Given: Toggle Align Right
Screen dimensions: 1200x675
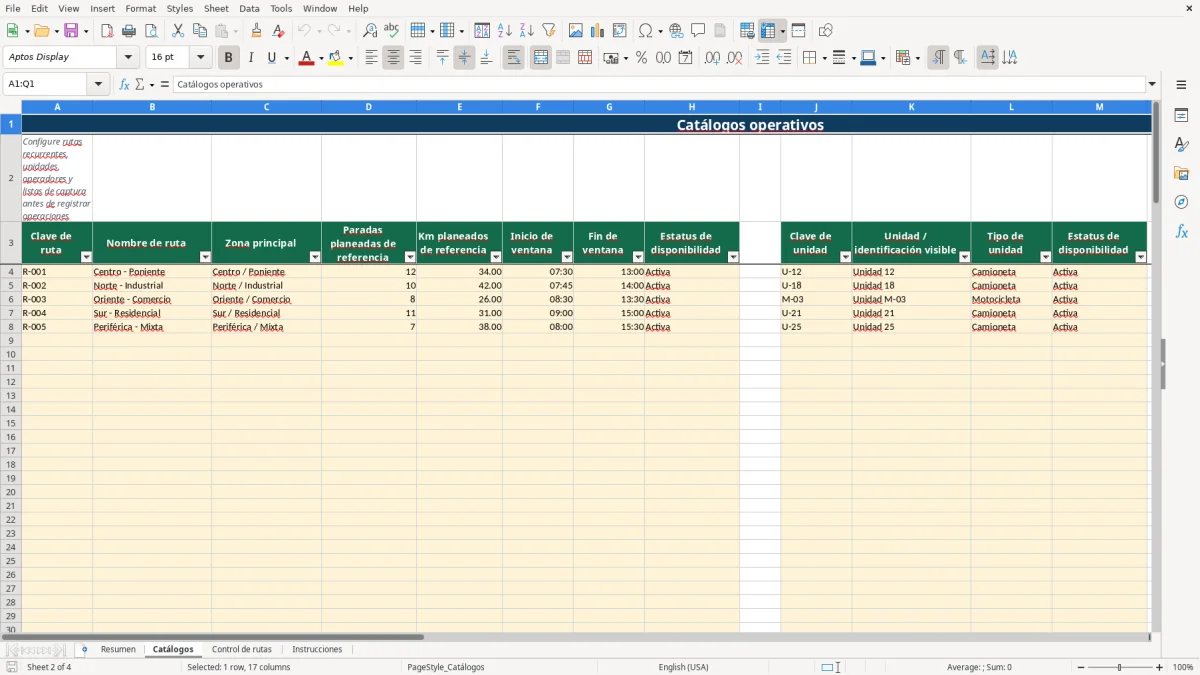Looking at the screenshot, I should pyautogui.click(x=415, y=58).
